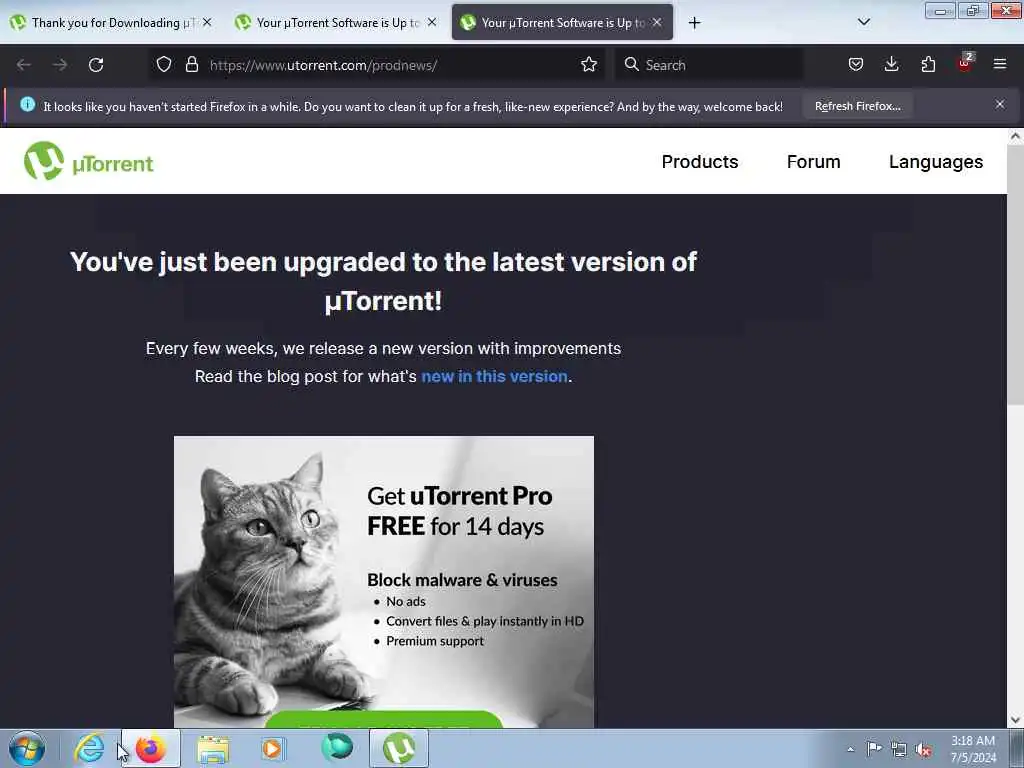Open a new tab with plus button
The height and width of the screenshot is (768, 1024).
(x=694, y=23)
